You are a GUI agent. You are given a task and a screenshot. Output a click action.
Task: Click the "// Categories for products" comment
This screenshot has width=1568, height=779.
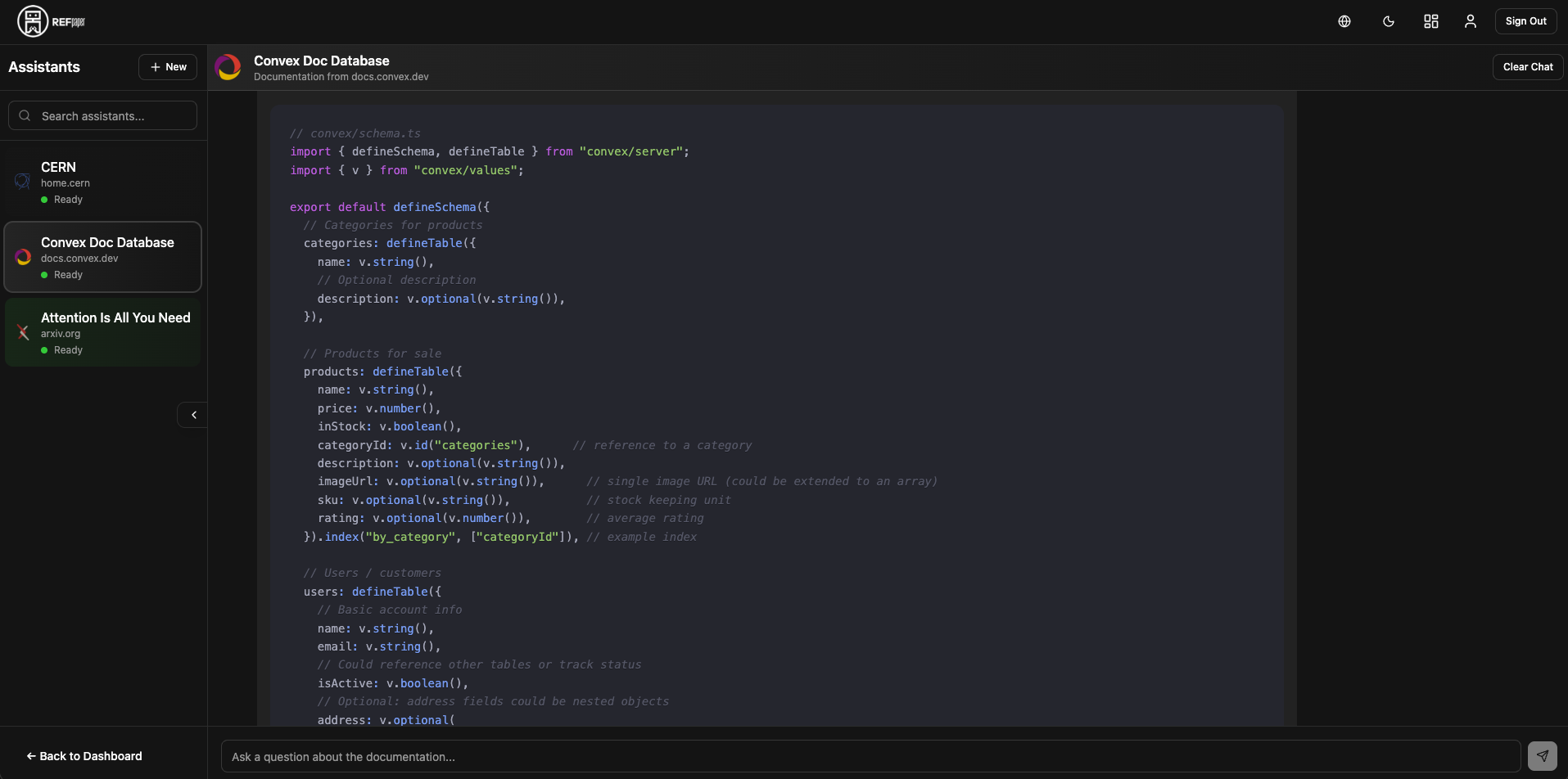click(x=393, y=225)
